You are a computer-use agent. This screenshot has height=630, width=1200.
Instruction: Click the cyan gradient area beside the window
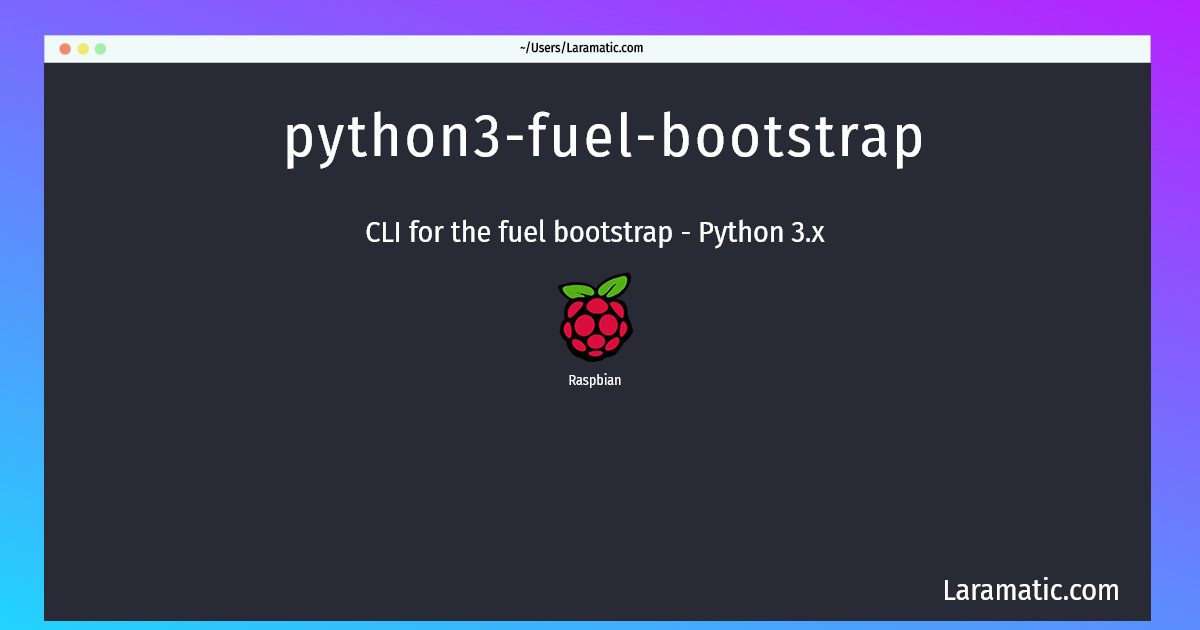(21, 500)
